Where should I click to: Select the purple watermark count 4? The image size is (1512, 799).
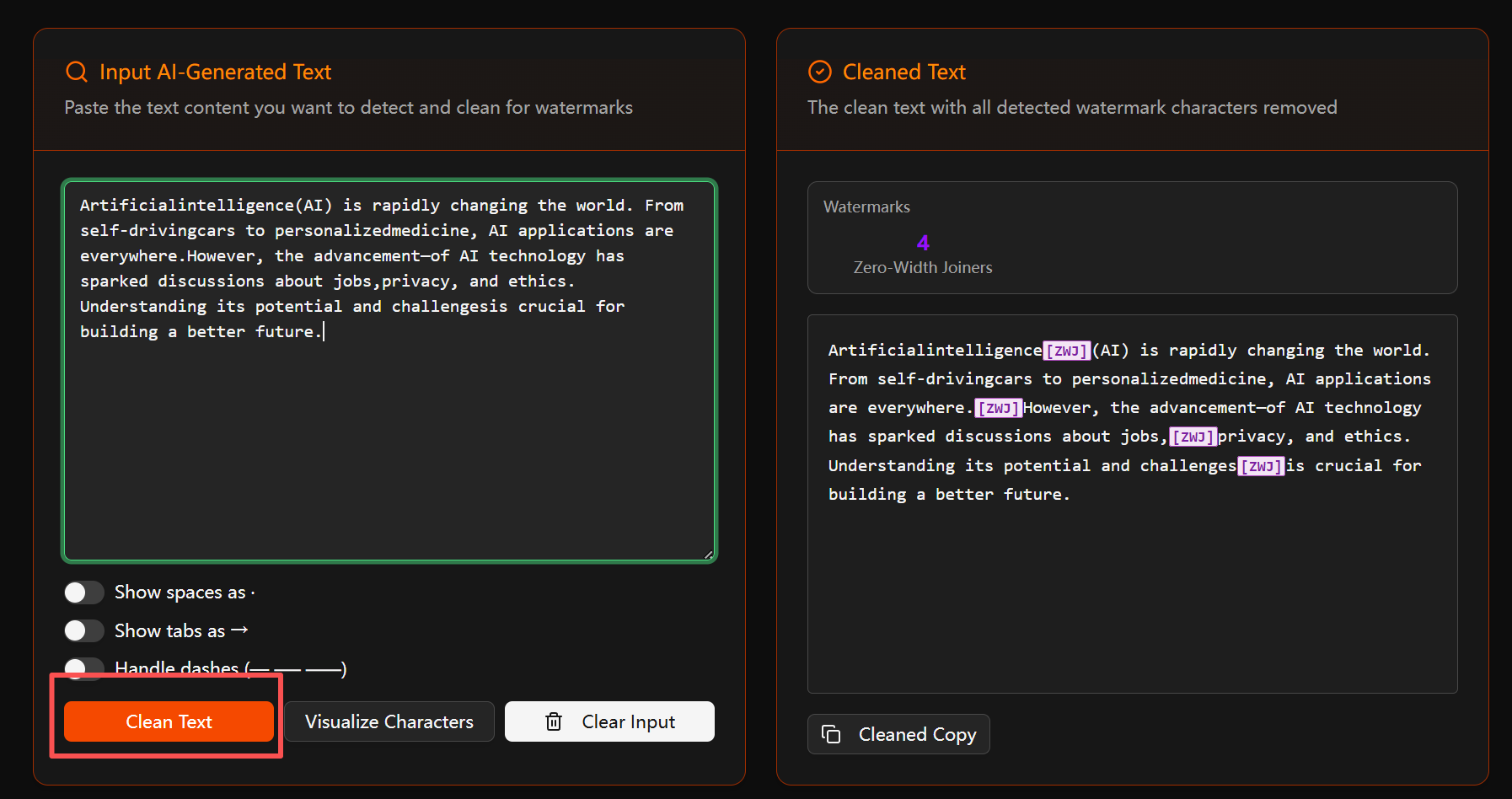(x=923, y=243)
